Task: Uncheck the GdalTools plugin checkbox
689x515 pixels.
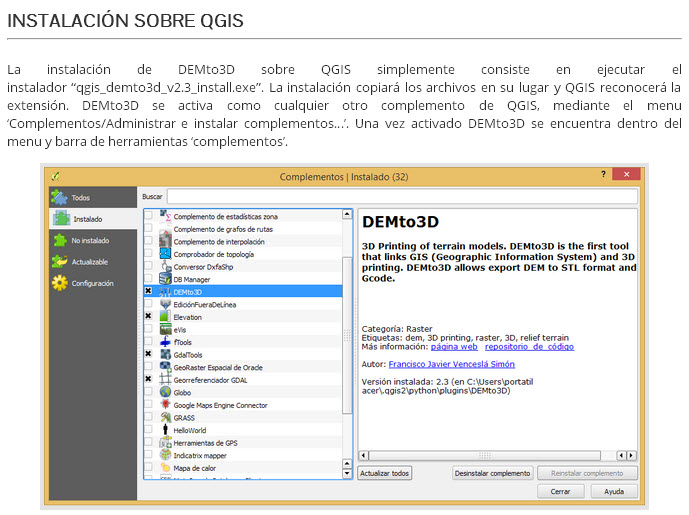Action: (149, 354)
